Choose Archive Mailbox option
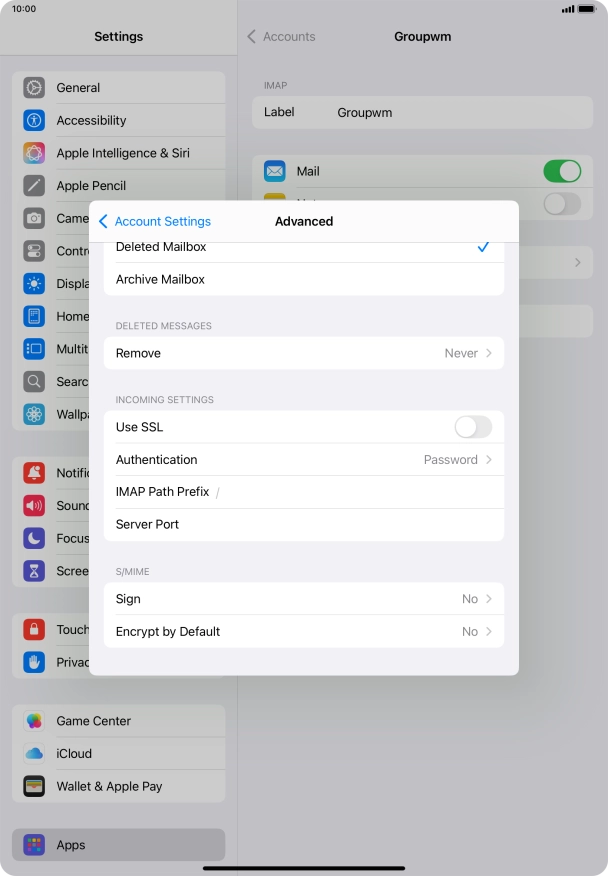 (x=303, y=280)
